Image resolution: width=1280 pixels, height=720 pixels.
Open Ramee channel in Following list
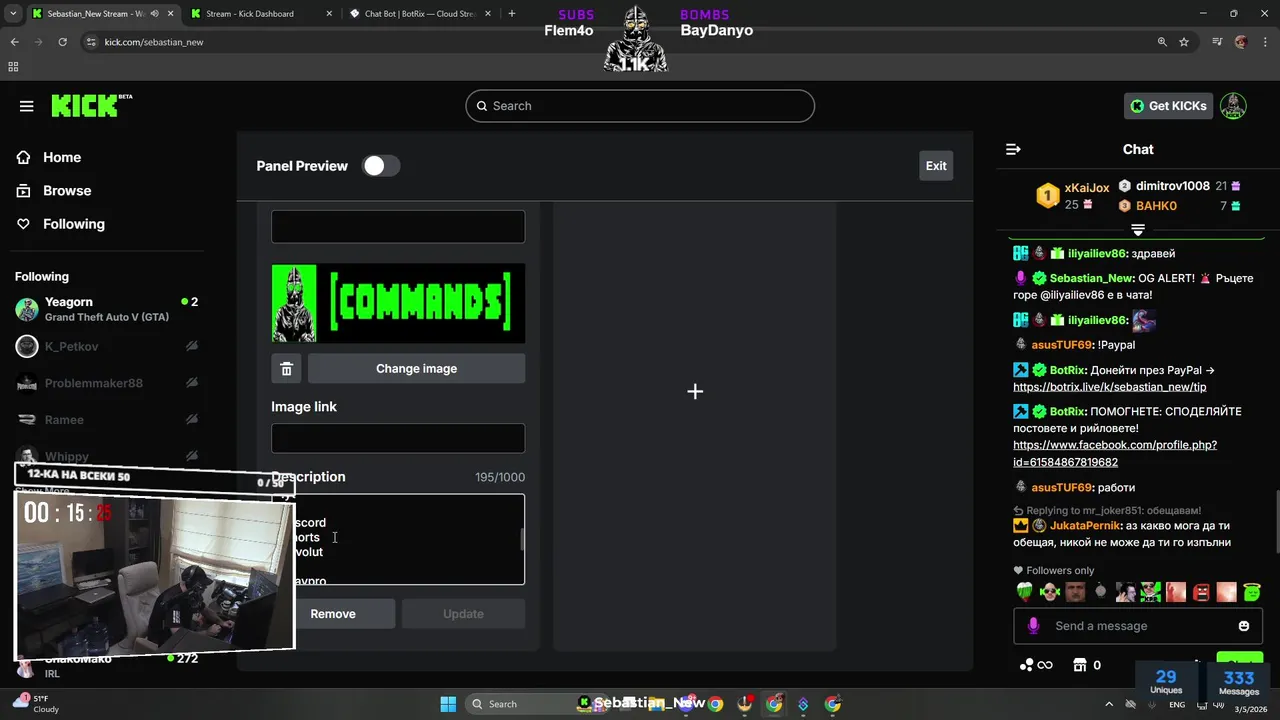pyautogui.click(x=106, y=420)
